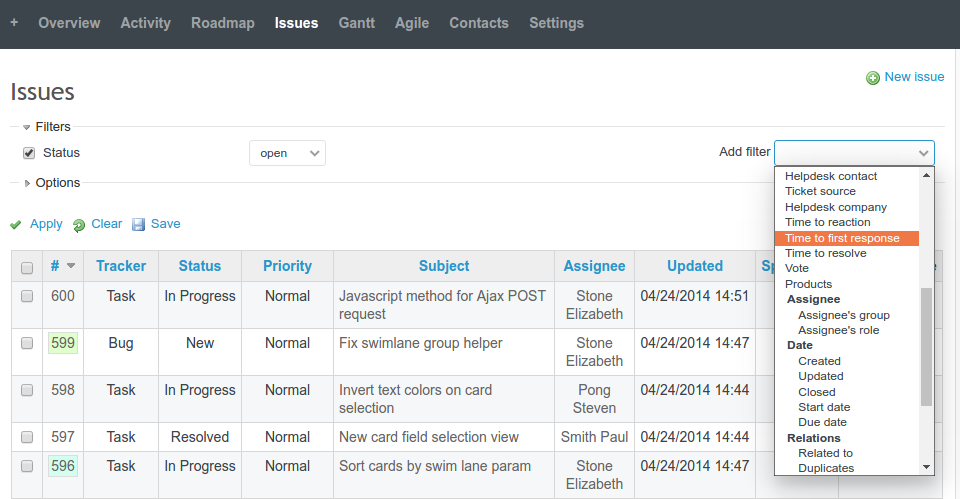The height and width of the screenshot is (499, 960).
Task: Click sort arrow beside # column header
Action: [x=71, y=266]
